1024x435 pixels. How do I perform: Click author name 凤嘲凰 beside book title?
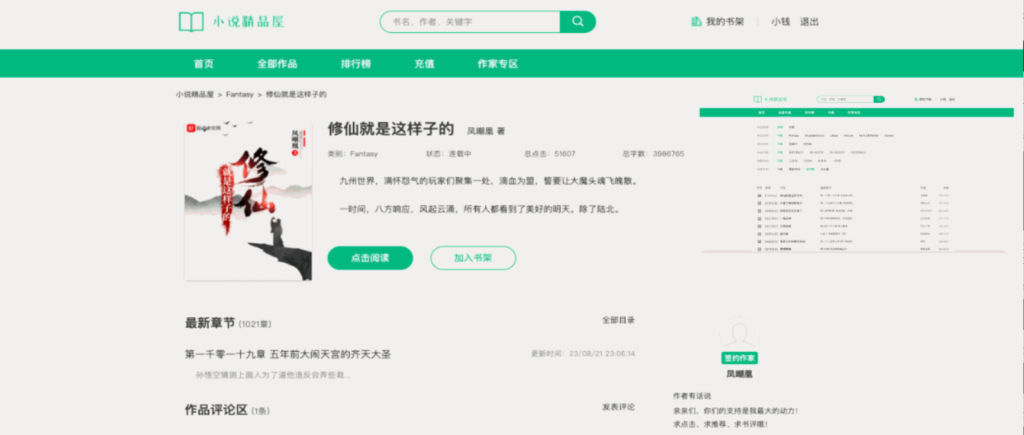485,131
